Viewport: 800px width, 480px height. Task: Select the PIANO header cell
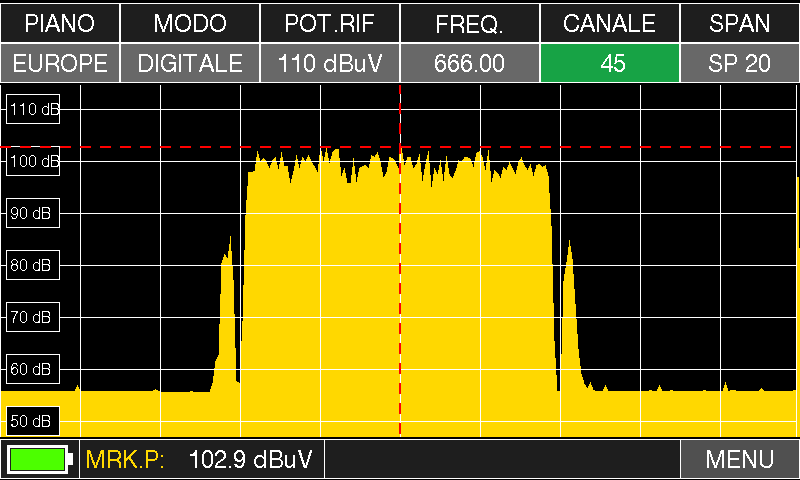60,23
